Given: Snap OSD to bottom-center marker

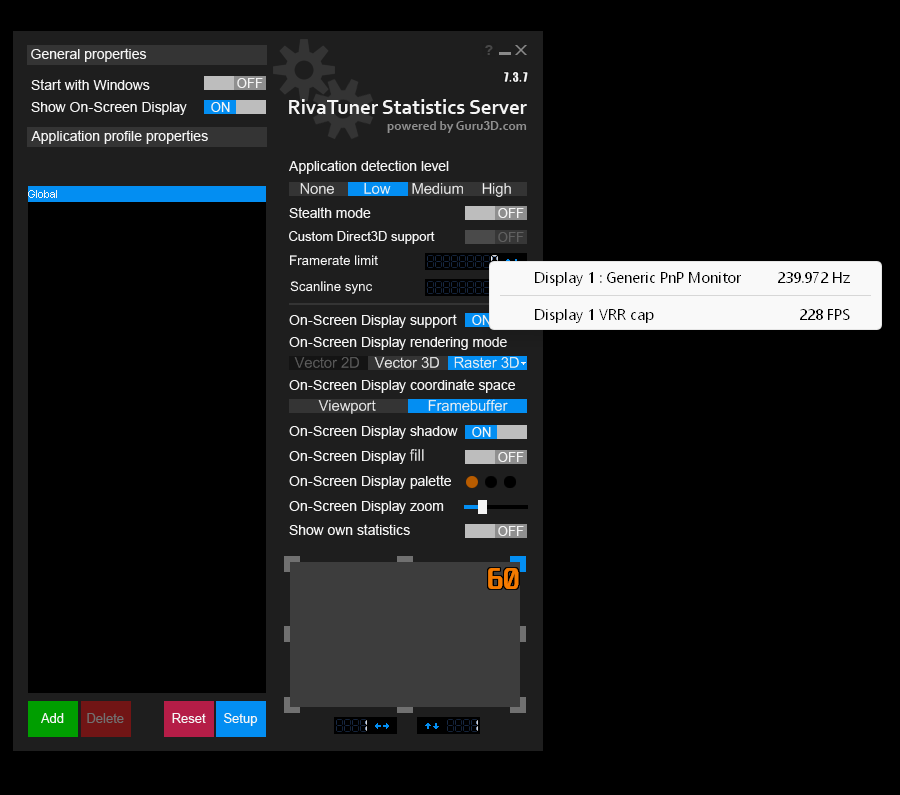Looking at the screenshot, I should (405, 710).
